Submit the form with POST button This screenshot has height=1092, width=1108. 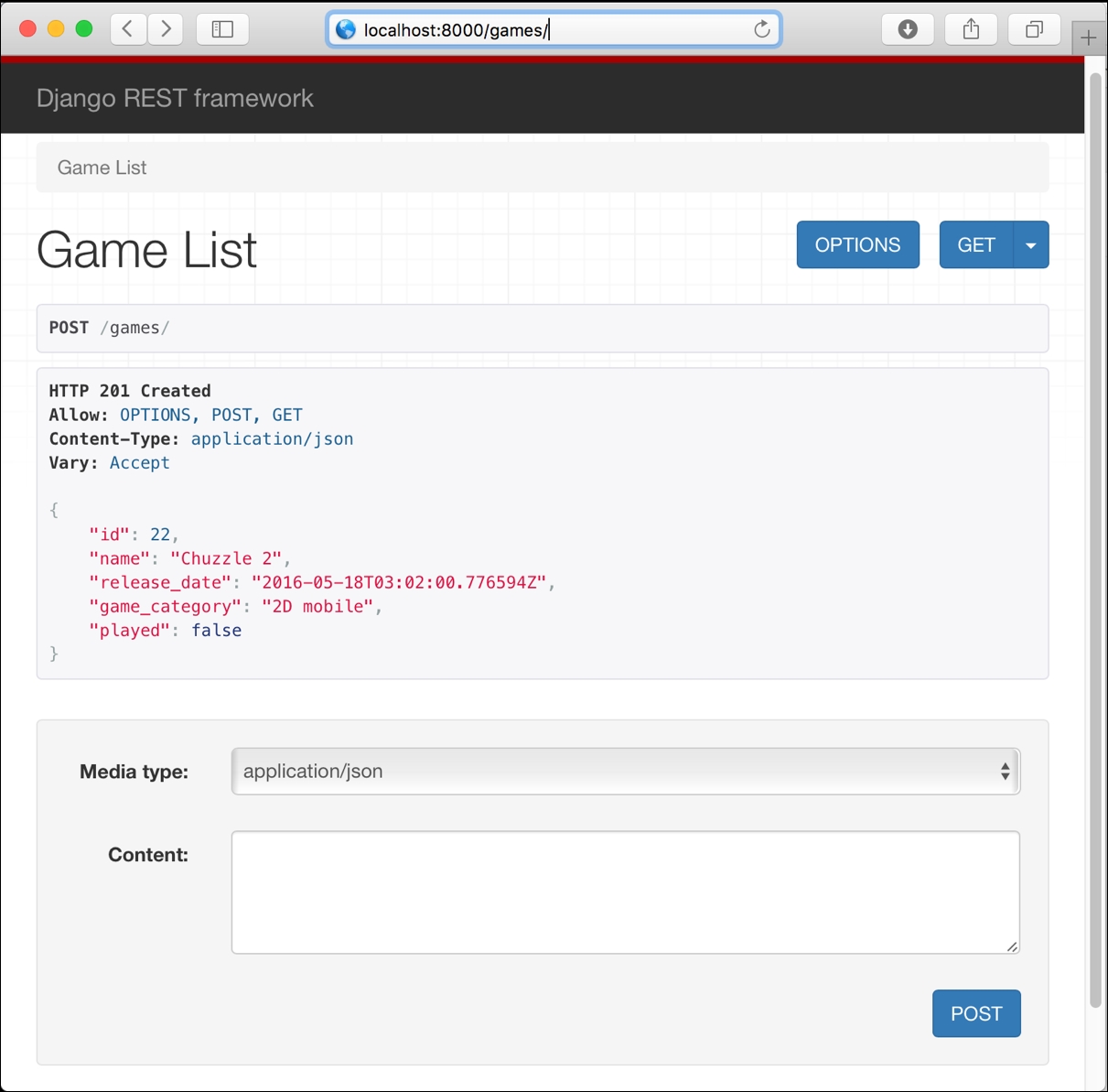point(976,1013)
